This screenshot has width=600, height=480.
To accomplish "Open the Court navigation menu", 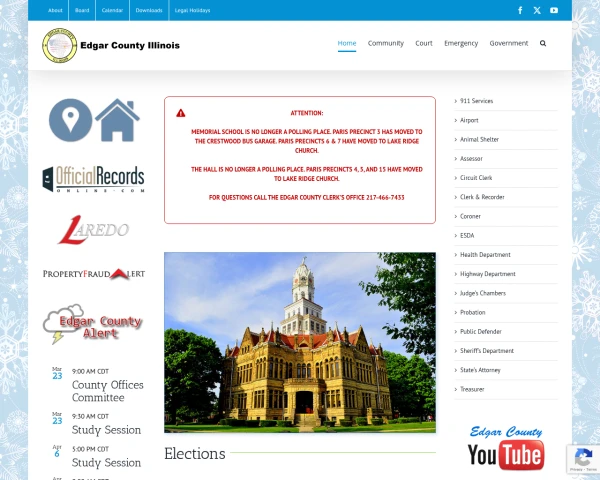I will pyautogui.click(x=424, y=43).
